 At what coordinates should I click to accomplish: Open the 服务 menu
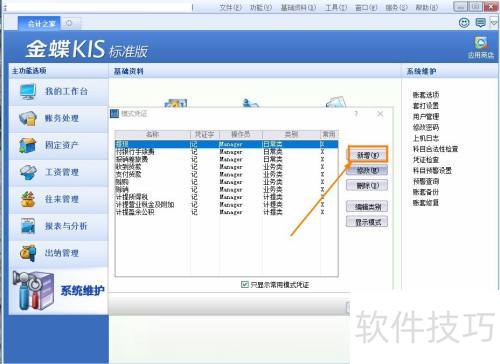[x=396, y=7]
